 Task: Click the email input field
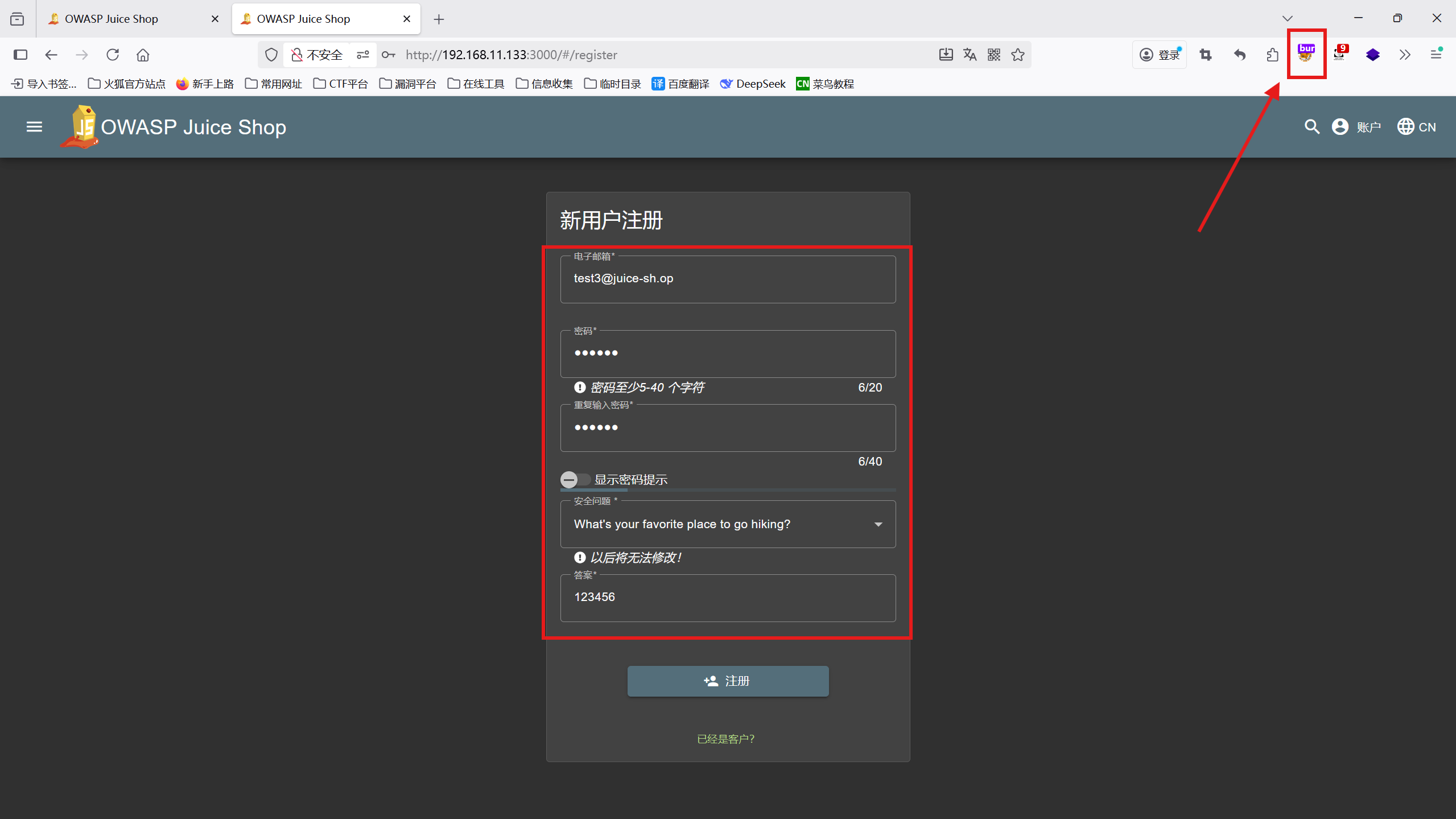point(727,279)
